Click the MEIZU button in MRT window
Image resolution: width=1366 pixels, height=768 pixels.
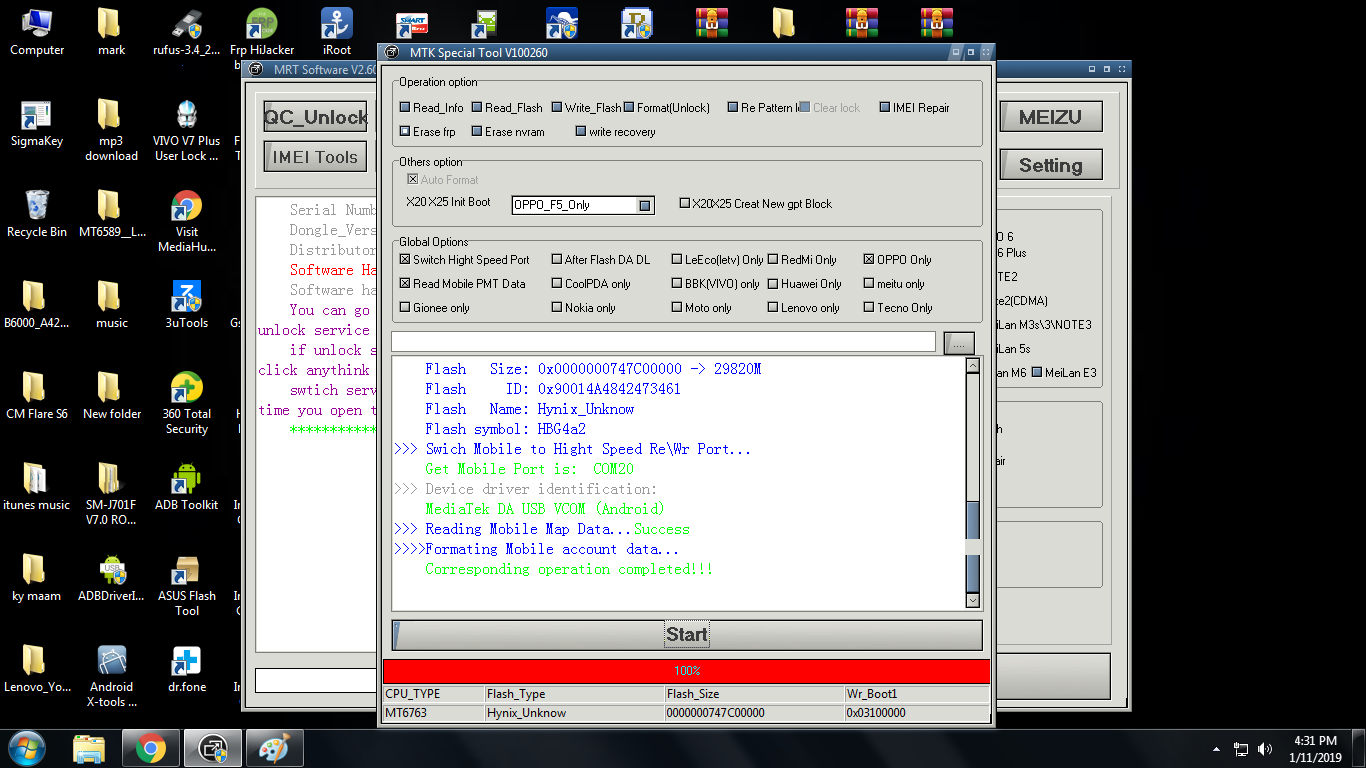pyautogui.click(x=1051, y=117)
